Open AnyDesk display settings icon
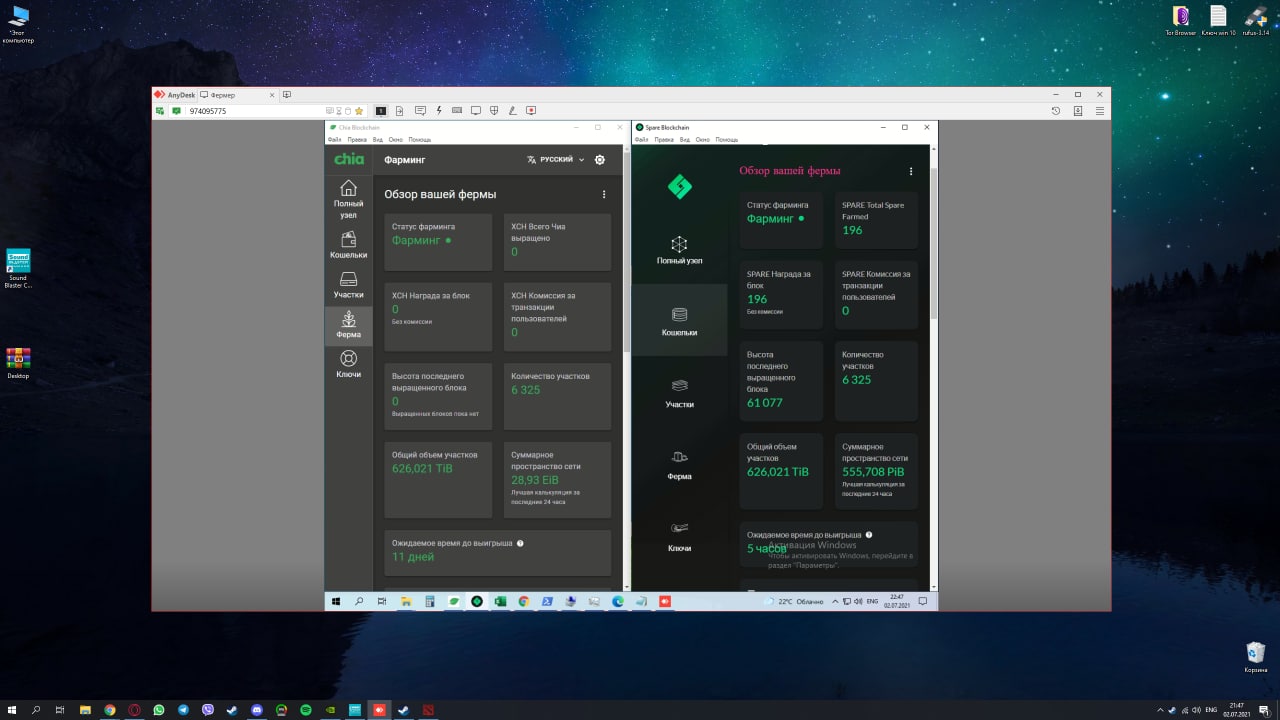1280x720 pixels. (x=476, y=110)
